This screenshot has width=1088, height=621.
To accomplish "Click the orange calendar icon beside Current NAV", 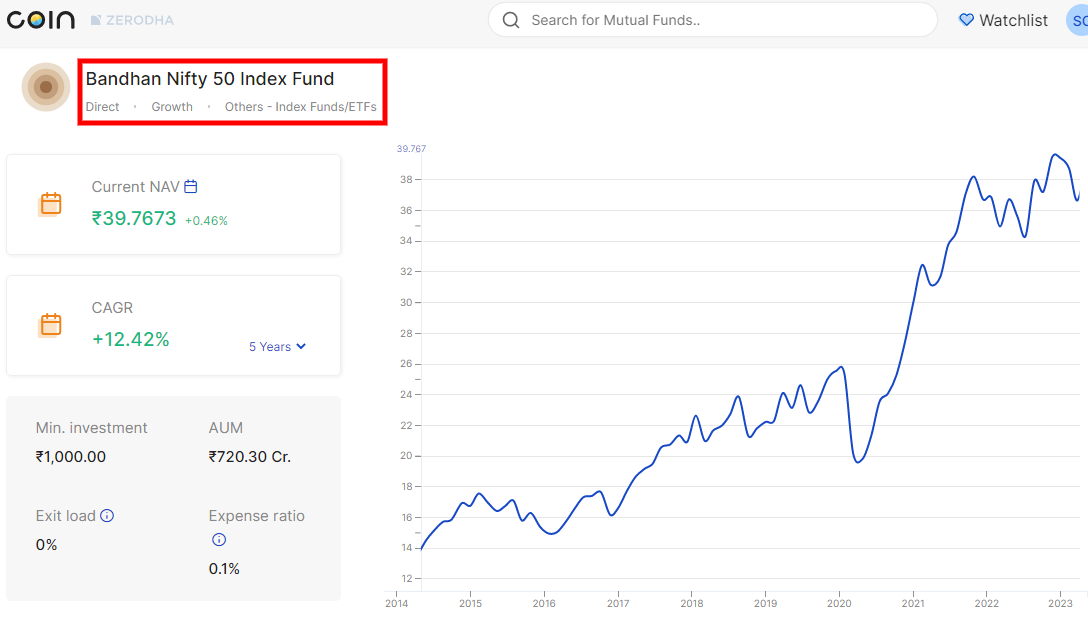I will coord(49,203).
